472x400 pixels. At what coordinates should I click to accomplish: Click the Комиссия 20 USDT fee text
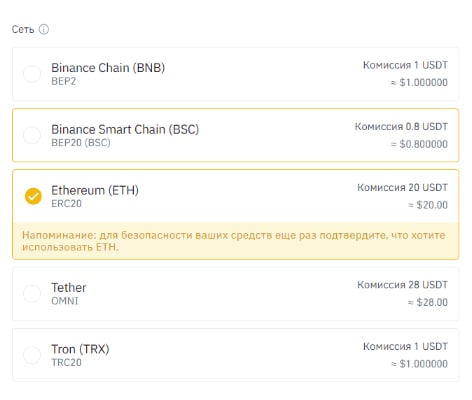(x=403, y=188)
